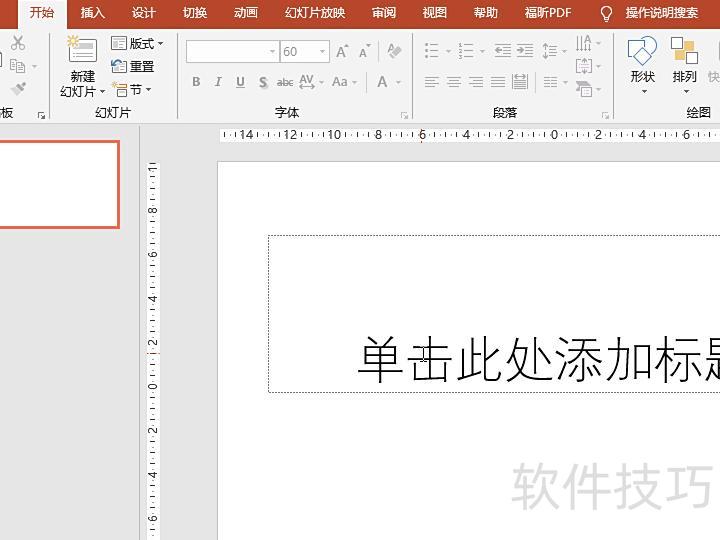The height and width of the screenshot is (540, 720).
Task: Click the 重置 reset button
Action: (x=134, y=66)
